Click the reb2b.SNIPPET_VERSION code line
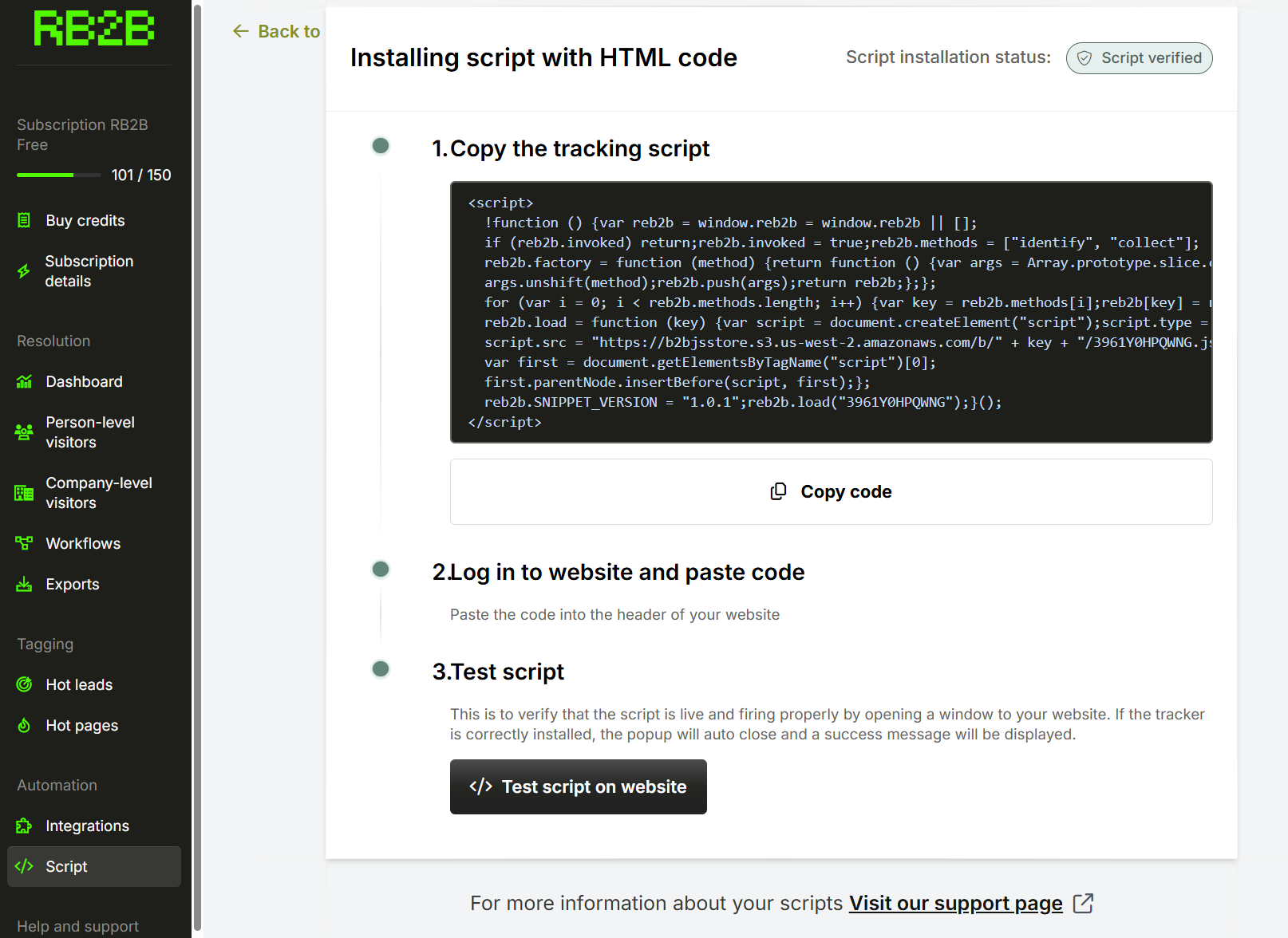Viewport: 1288px width, 938px height. [742, 402]
